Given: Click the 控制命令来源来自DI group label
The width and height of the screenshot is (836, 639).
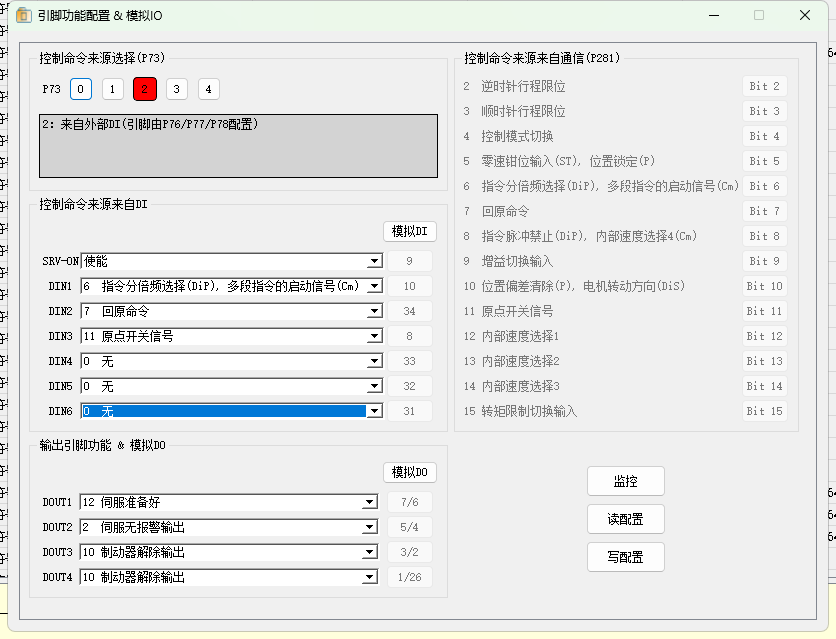Looking at the screenshot, I should pos(93,205).
